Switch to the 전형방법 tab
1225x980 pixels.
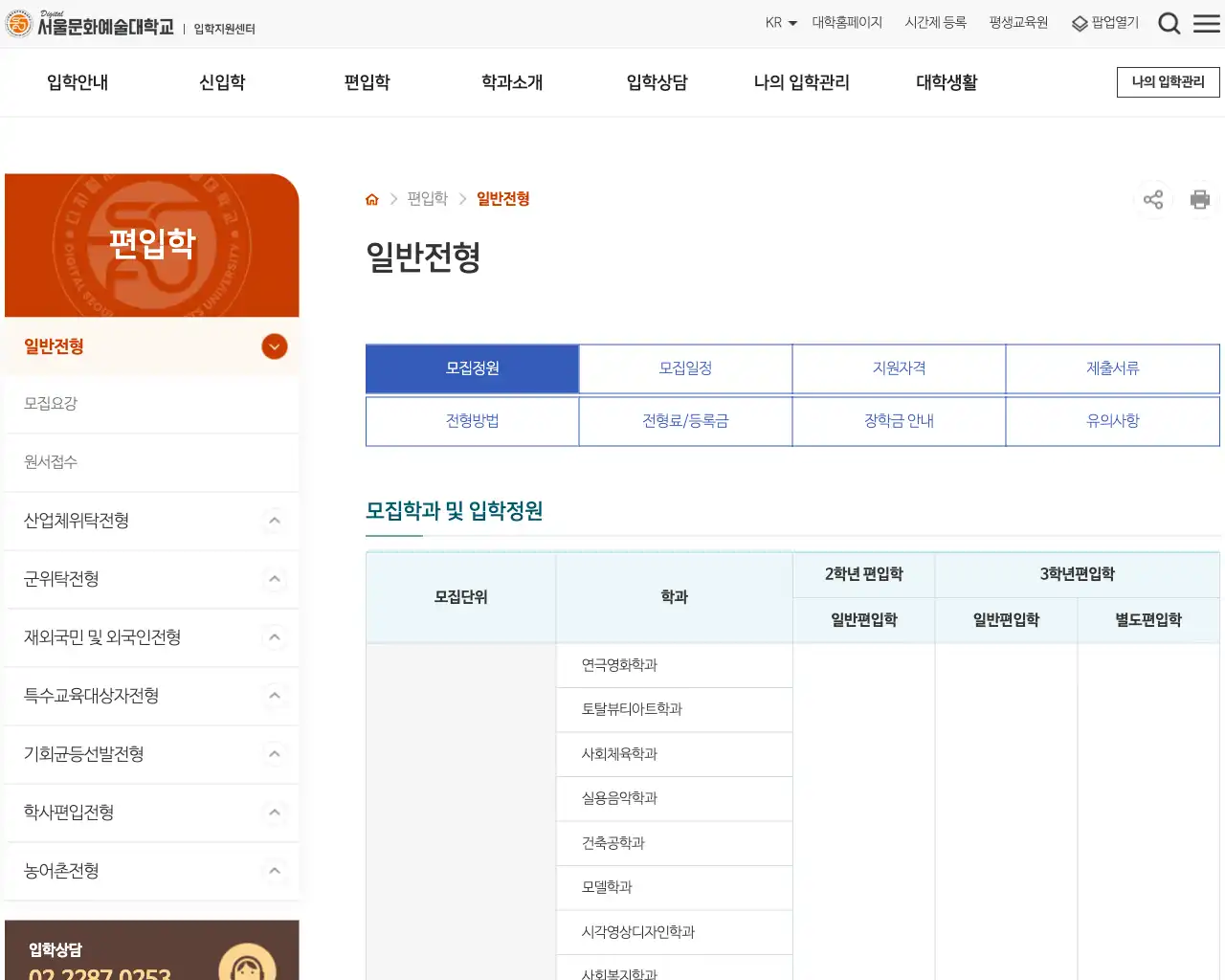[473, 421]
